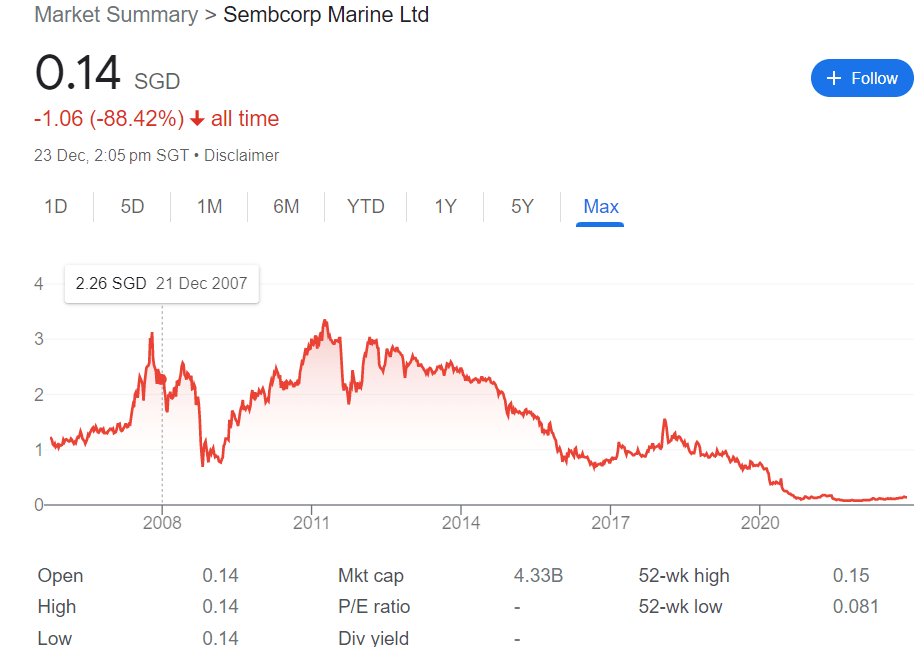Click the 2014 label on time axis
The width and height of the screenshot is (923, 647).
(x=461, y=523)
